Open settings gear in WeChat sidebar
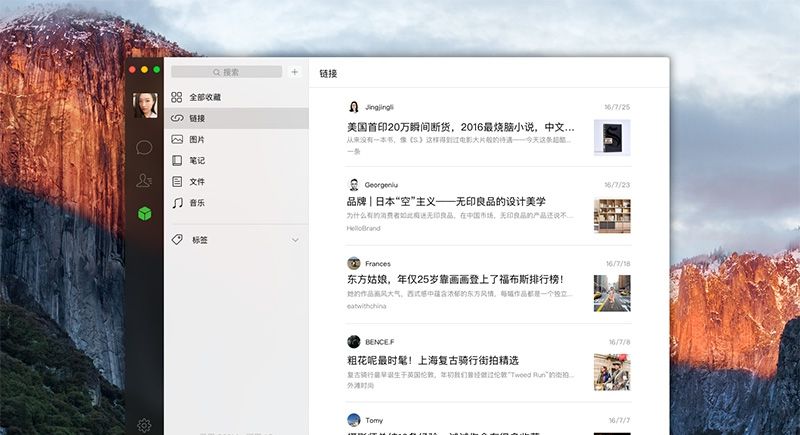 [x=144, y=425]
